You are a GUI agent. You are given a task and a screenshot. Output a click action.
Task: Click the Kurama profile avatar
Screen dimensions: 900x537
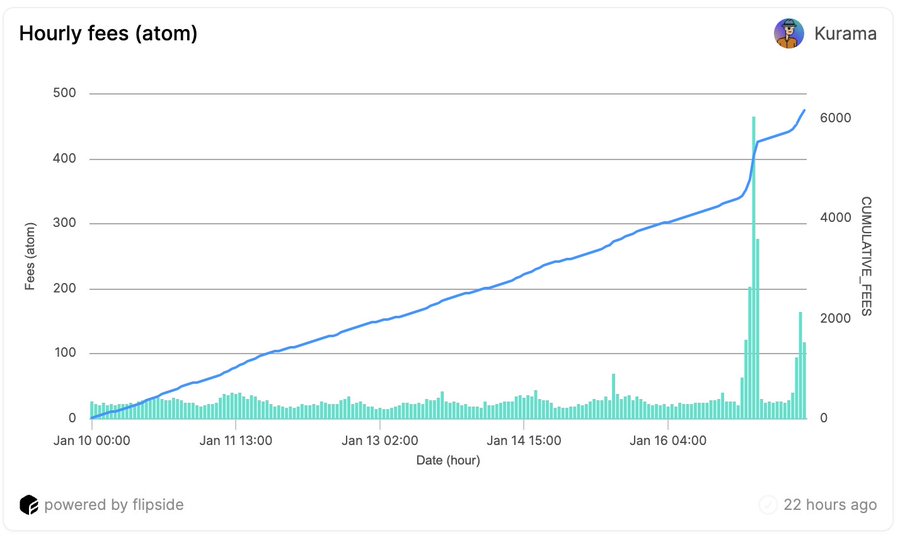click(x=789, y=33)
